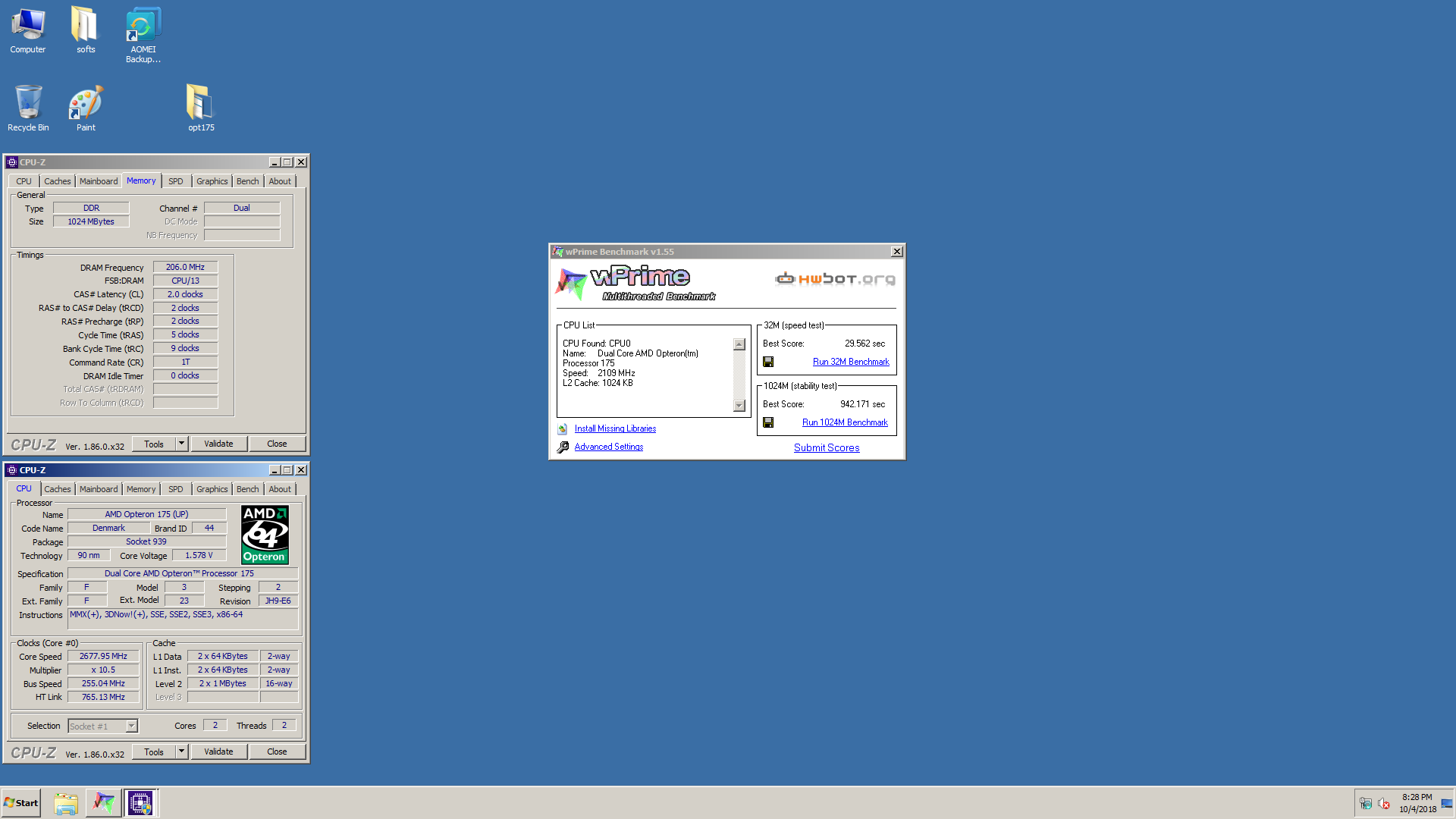The image size is (1456, 819).
Task: Open Caches tab in bottom CPU-Z
Action: coord(57,489)
